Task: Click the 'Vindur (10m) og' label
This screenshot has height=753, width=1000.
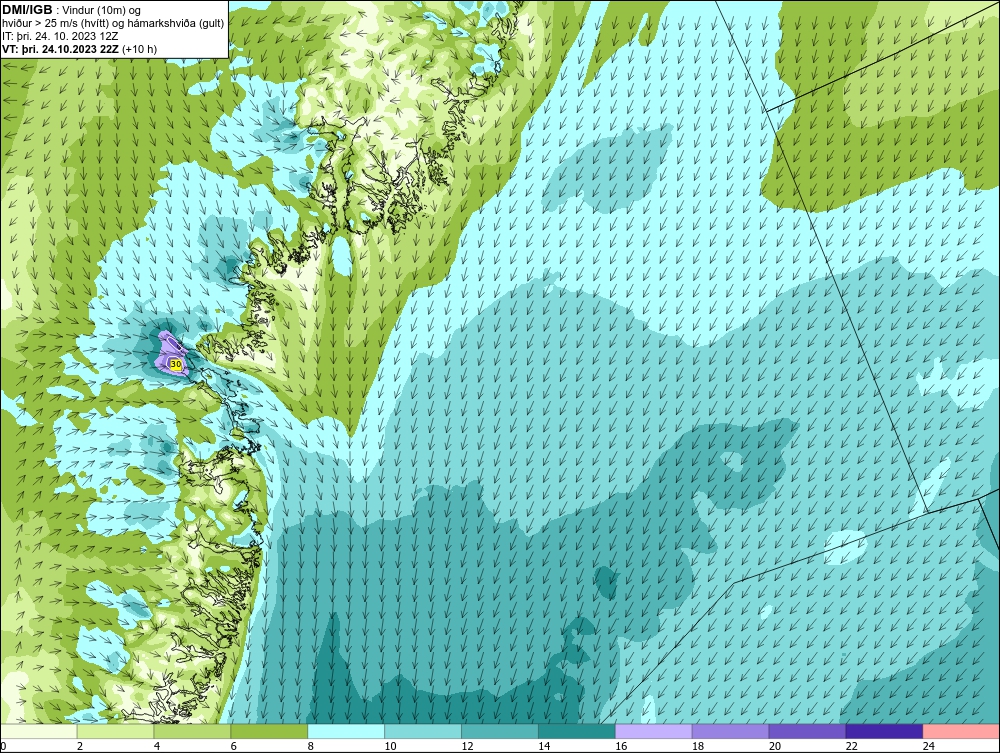Action: [103, 10]
